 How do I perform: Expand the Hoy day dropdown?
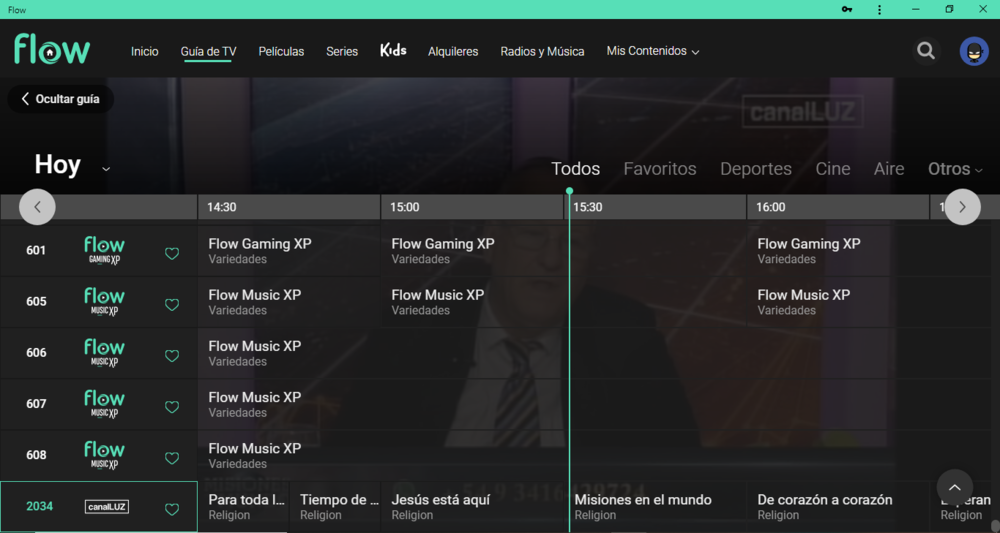(105, 169)
